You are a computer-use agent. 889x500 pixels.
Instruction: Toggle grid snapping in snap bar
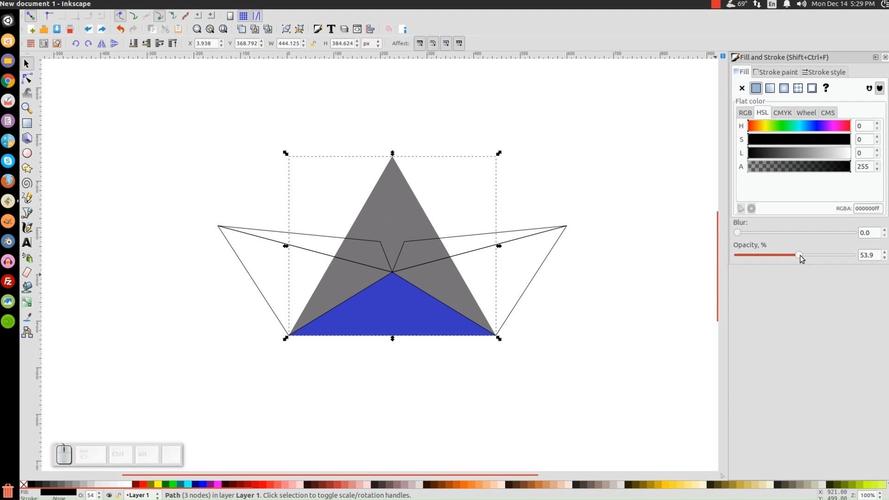243,16
